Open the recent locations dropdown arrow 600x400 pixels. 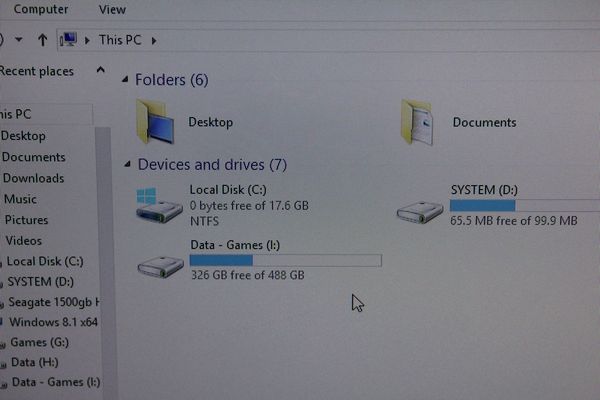coord(18,39)
